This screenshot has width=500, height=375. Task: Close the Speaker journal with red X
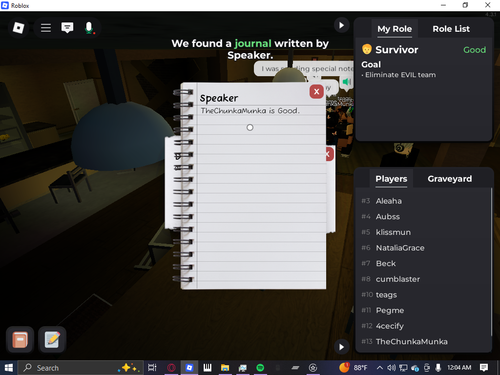tap(317, 92)
